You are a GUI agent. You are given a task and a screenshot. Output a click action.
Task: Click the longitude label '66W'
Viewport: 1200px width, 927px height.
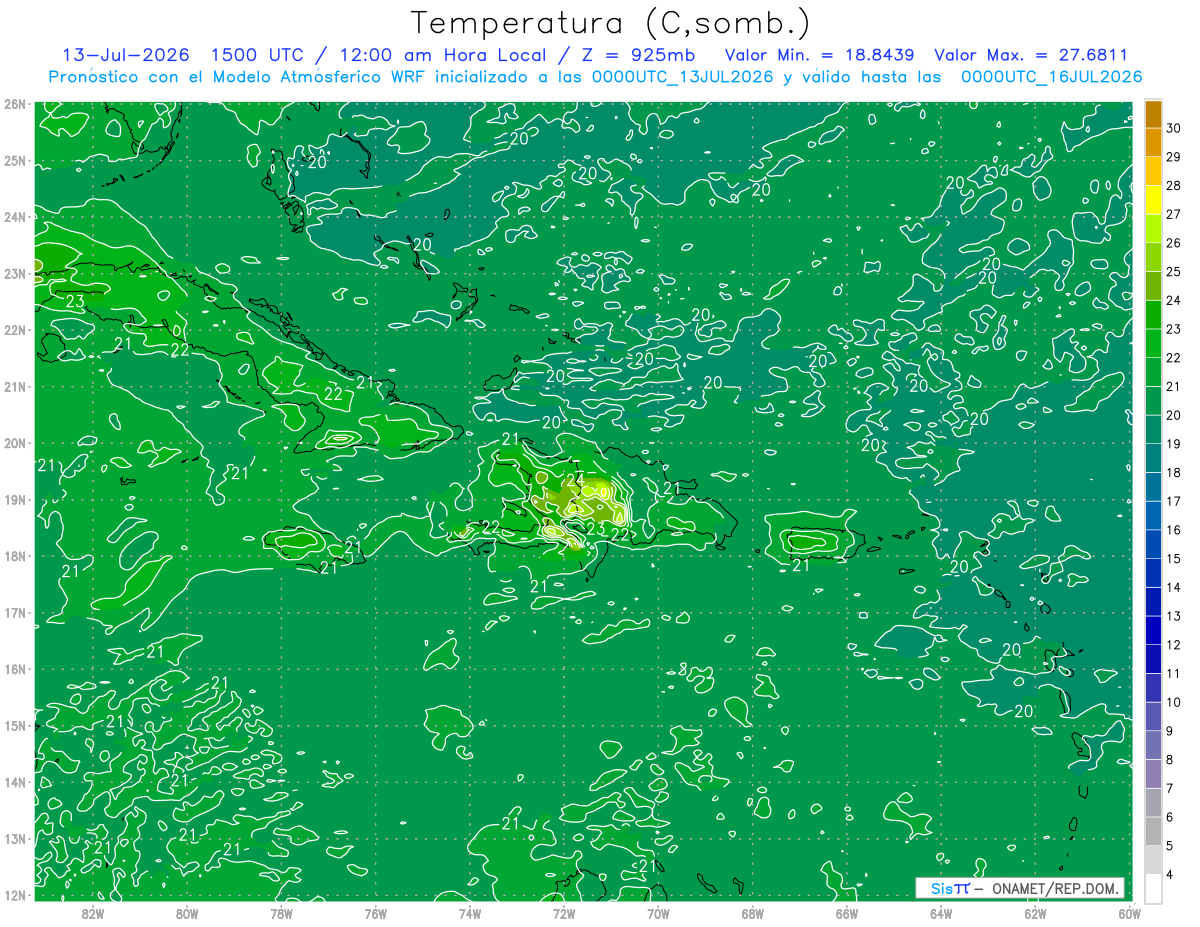[847, 913]
